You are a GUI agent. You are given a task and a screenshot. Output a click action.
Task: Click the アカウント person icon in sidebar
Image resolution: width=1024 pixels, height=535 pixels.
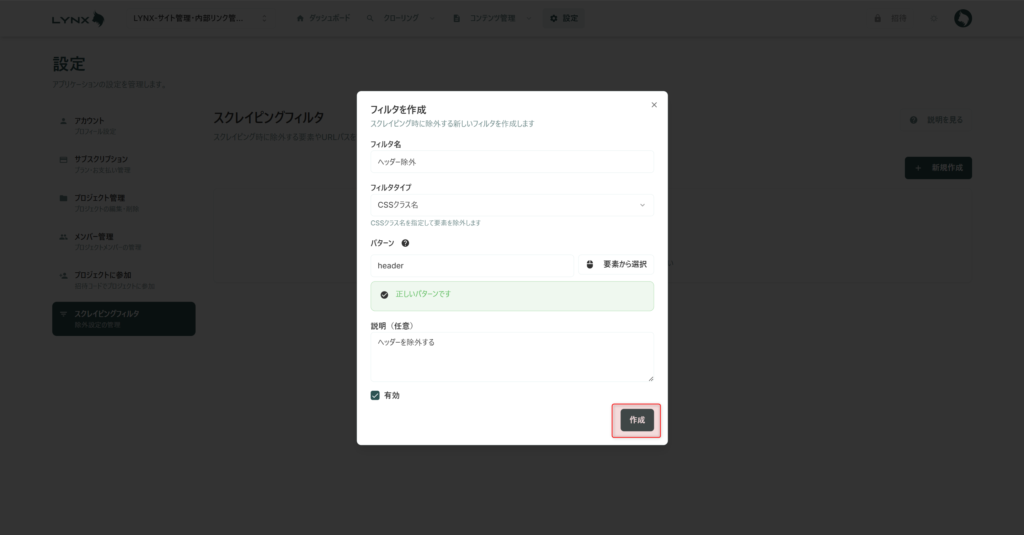point(64,120)
